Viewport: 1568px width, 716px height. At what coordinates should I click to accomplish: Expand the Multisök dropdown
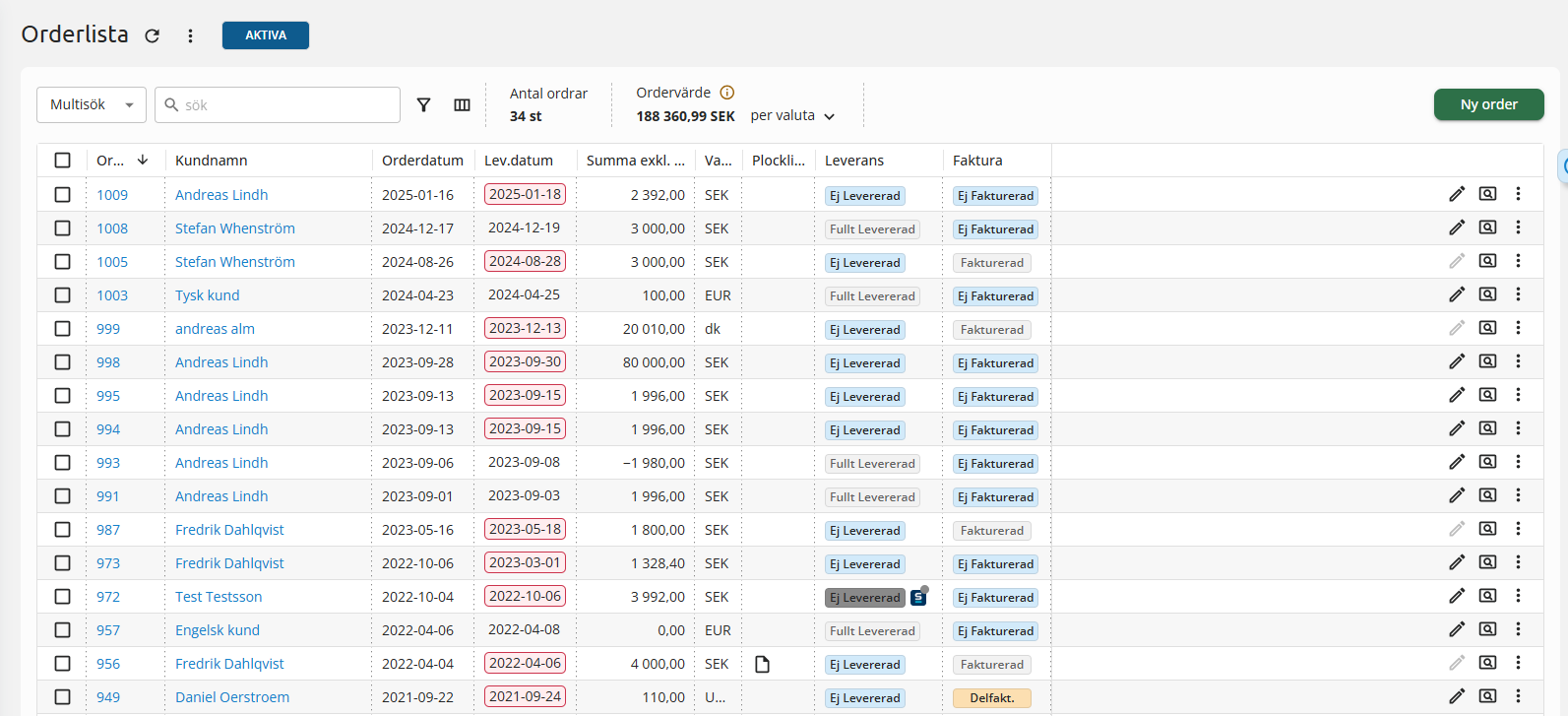tap(92, 105)
